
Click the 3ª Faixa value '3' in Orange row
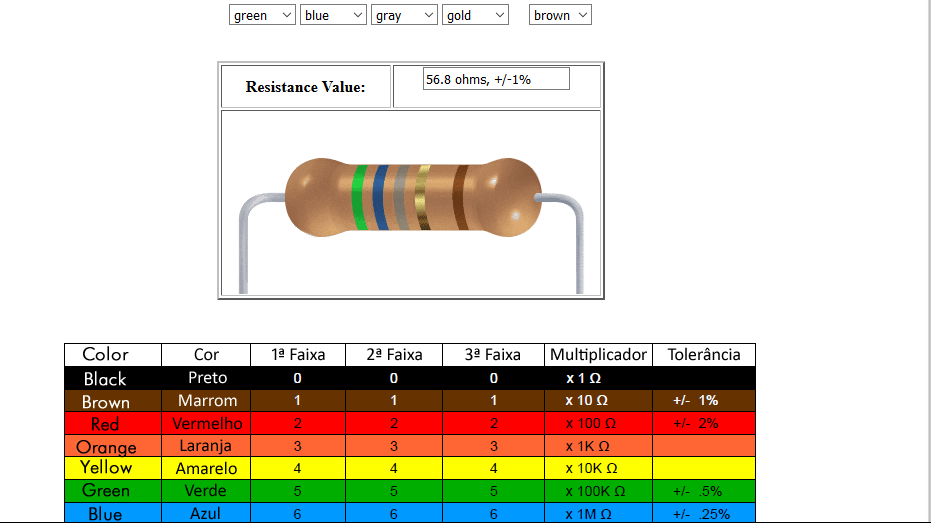(493, 446)
